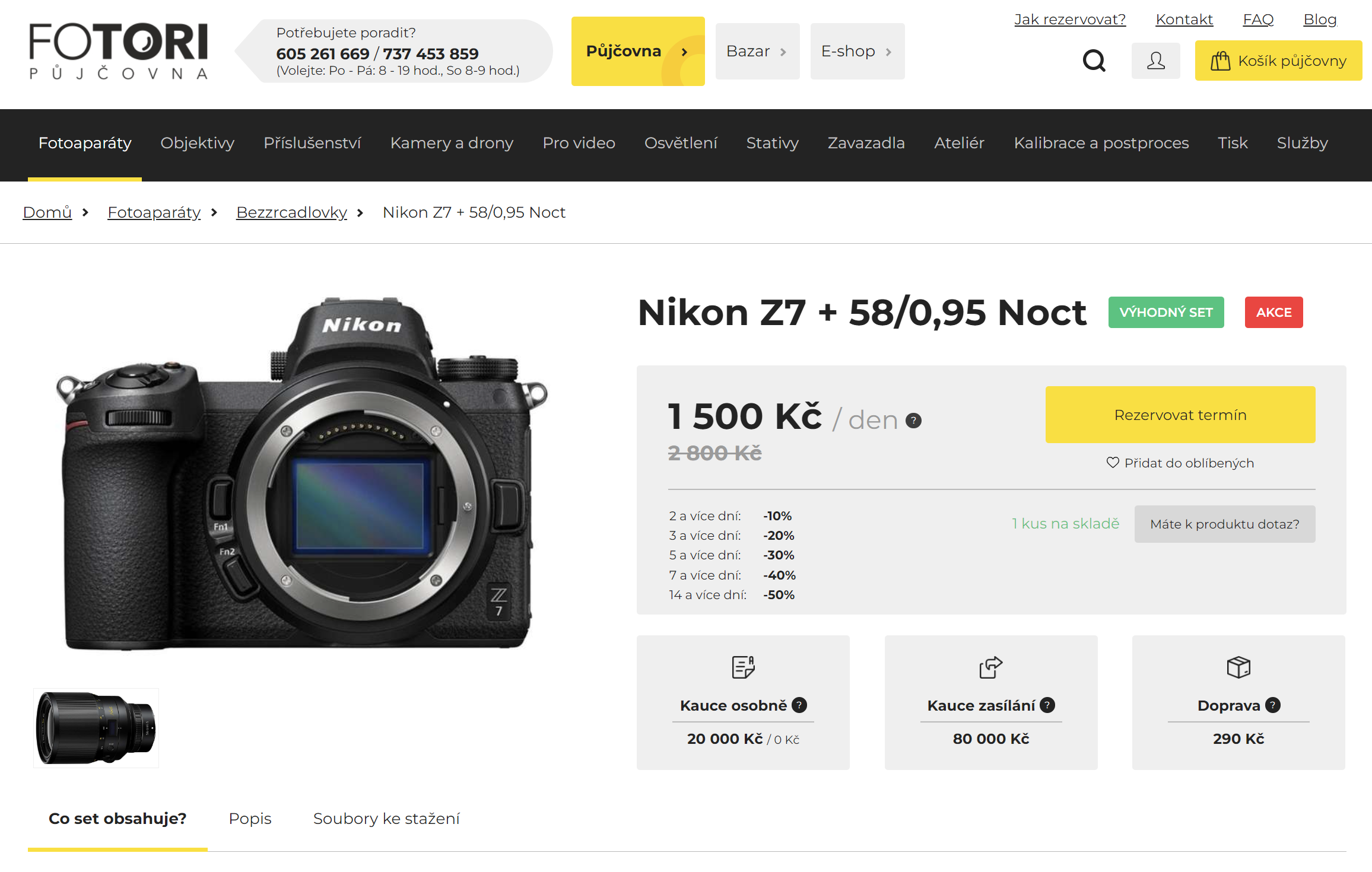
Task: Click the 290 Kč shipping value
Action: (1238, 739)
